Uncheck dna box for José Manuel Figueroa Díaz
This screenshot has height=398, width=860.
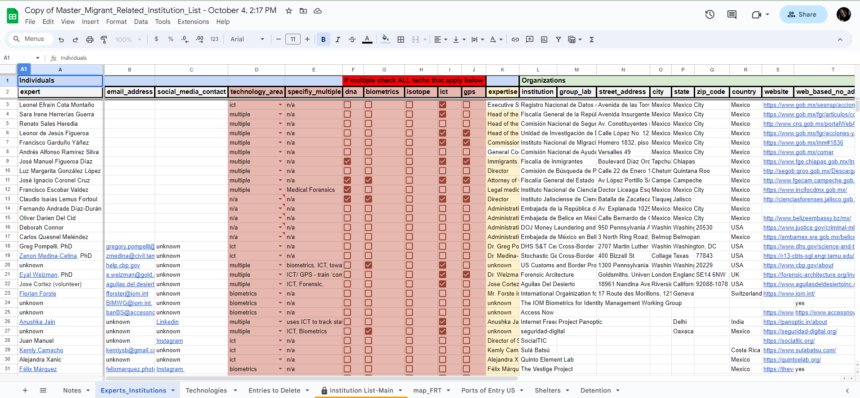(347, 162)
